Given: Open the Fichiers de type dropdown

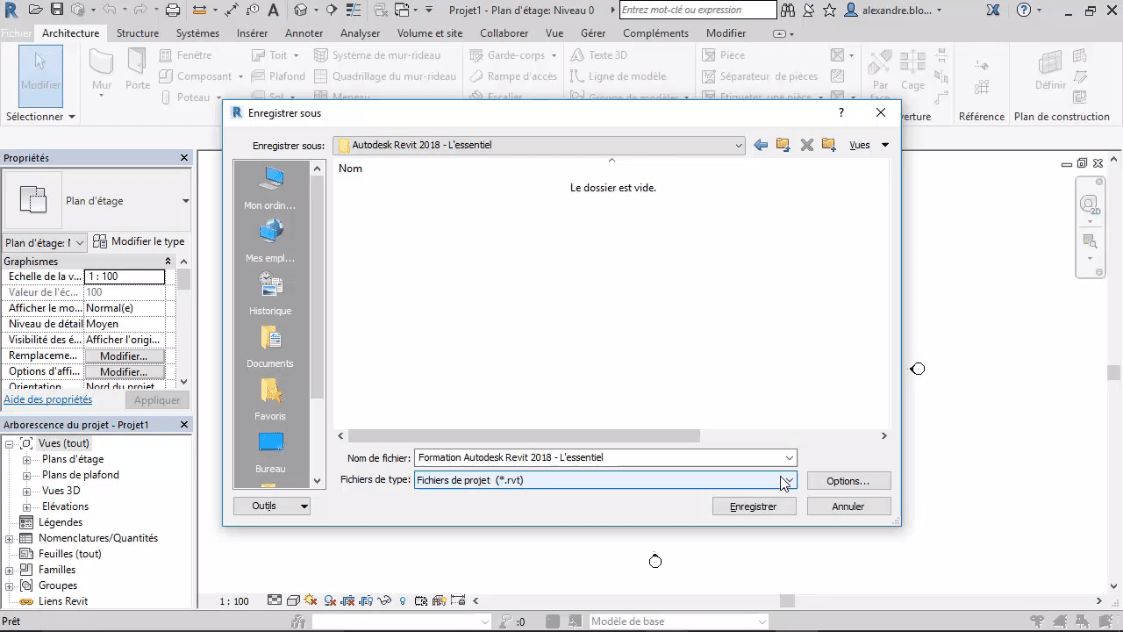Looking at the screenshot, I should [788, 480].
